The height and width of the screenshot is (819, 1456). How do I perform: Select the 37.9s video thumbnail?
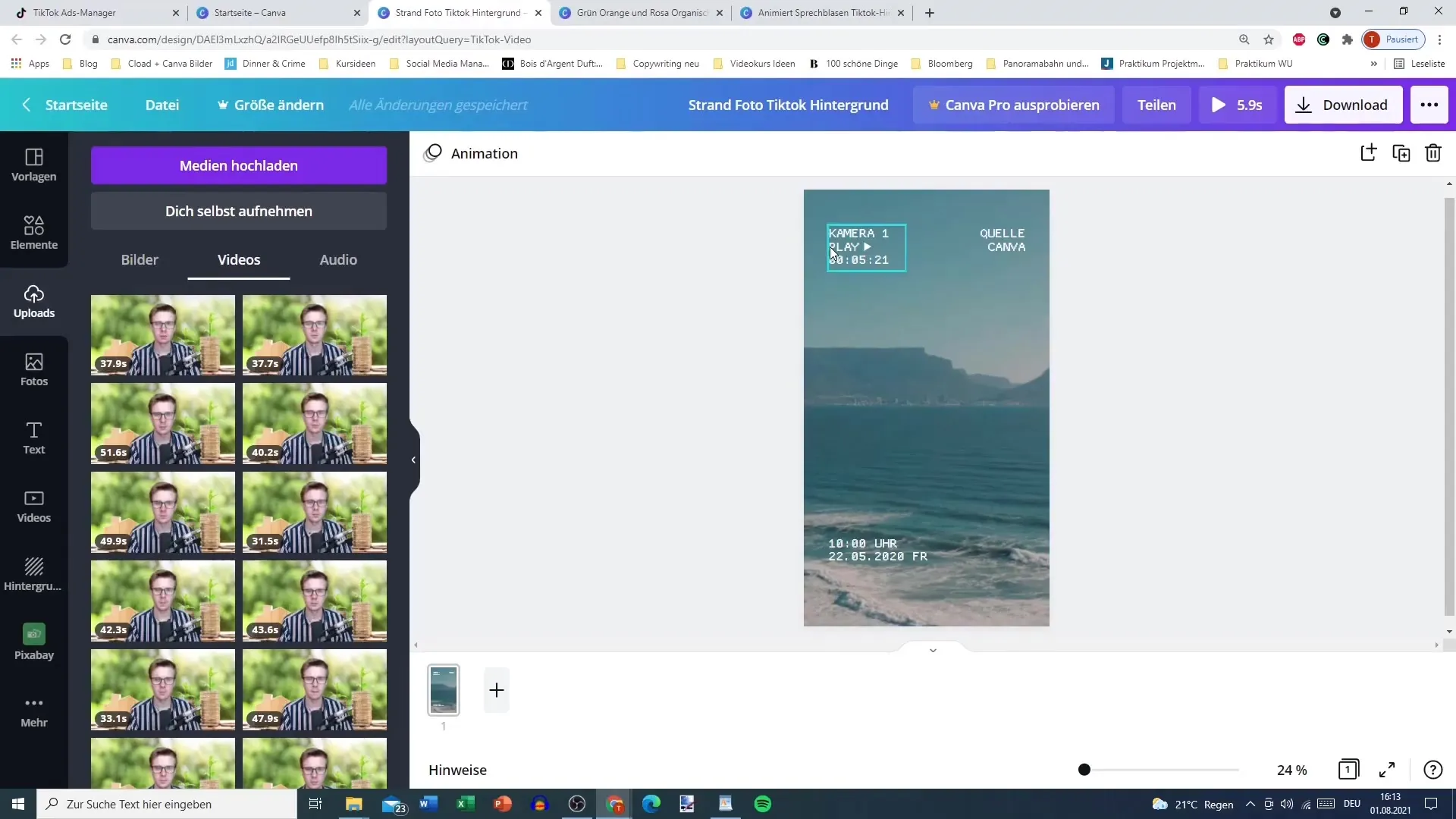162,335
